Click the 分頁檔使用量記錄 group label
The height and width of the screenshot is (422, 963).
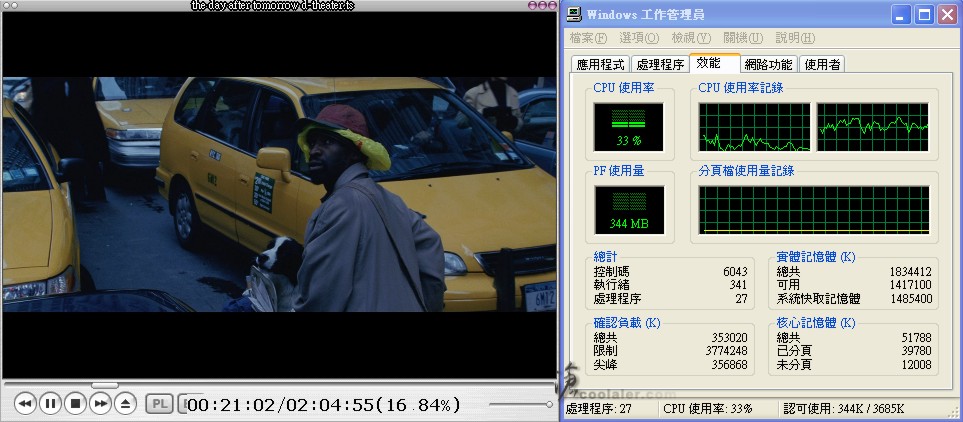[x=746, y=171]
